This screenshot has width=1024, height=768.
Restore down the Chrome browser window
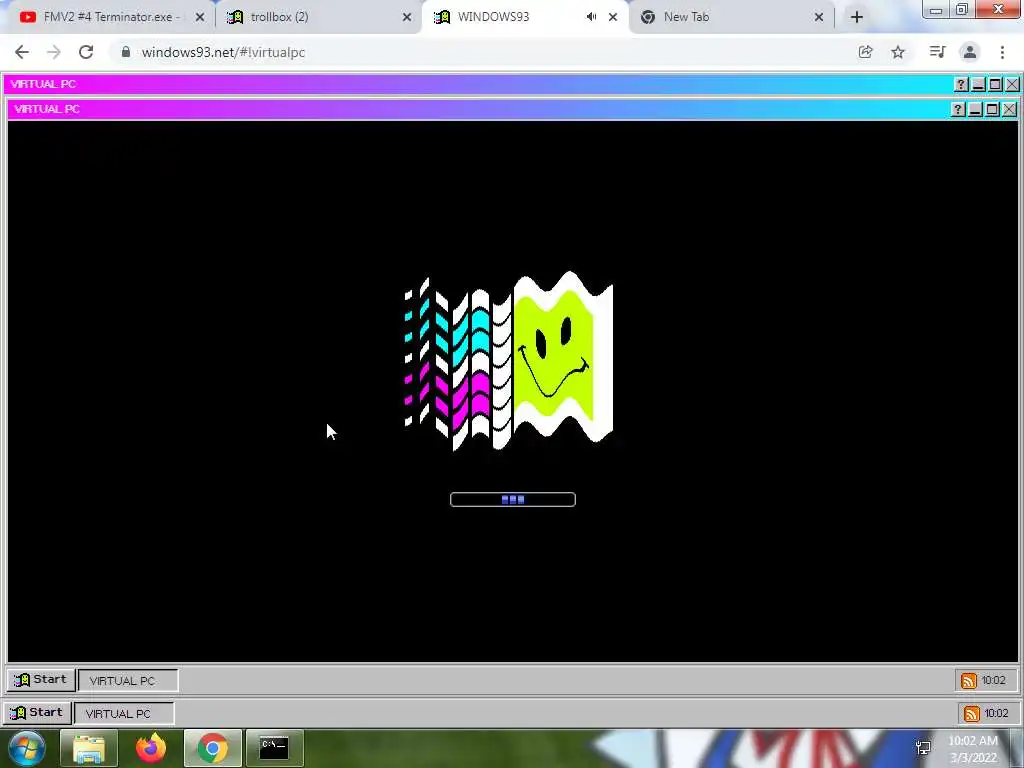tap(962, 10)
